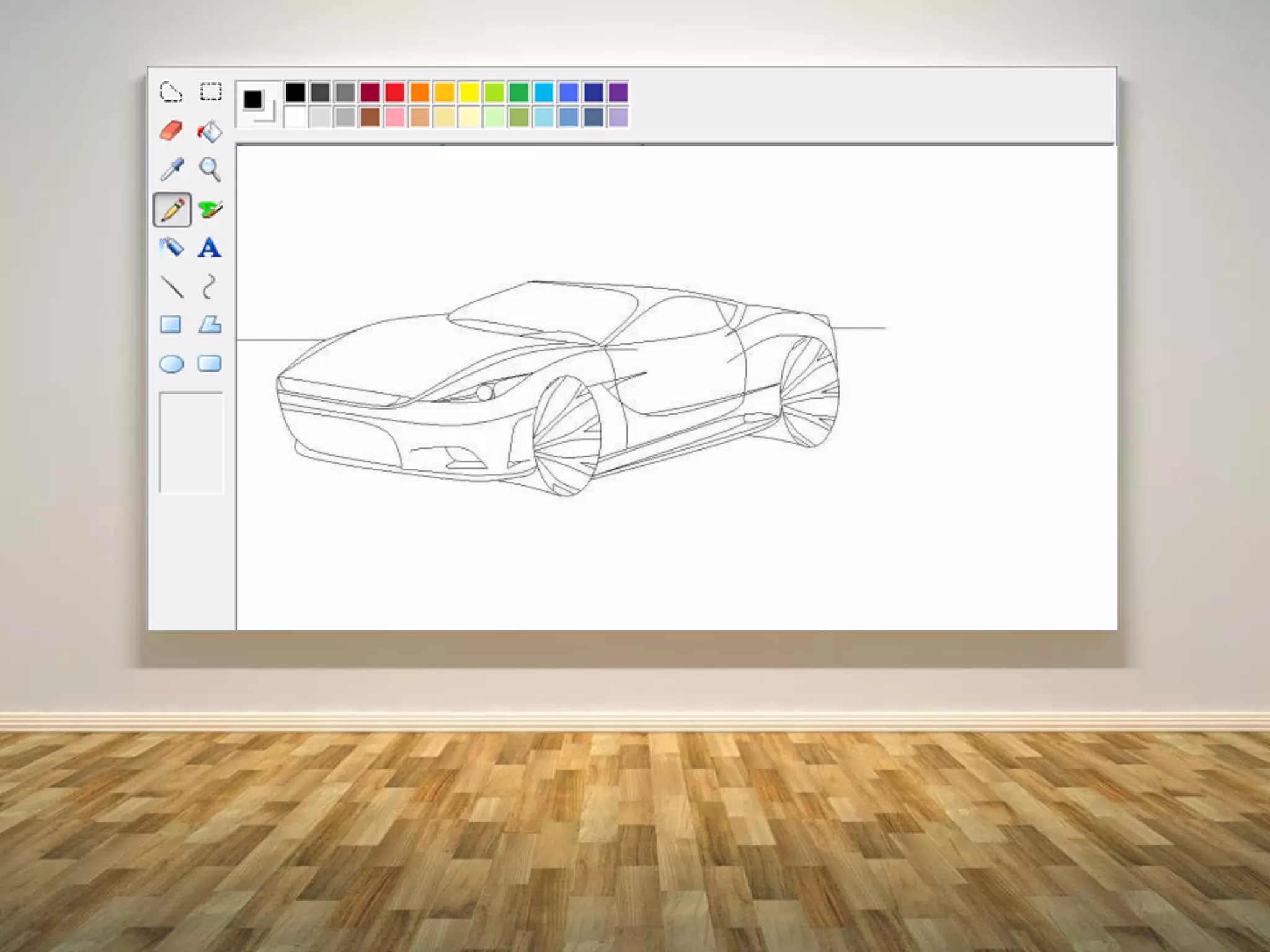The height and width of the screenshot is (952, 1270).
Task: Select the Free-Form Select tool
Action: (171, 92)
